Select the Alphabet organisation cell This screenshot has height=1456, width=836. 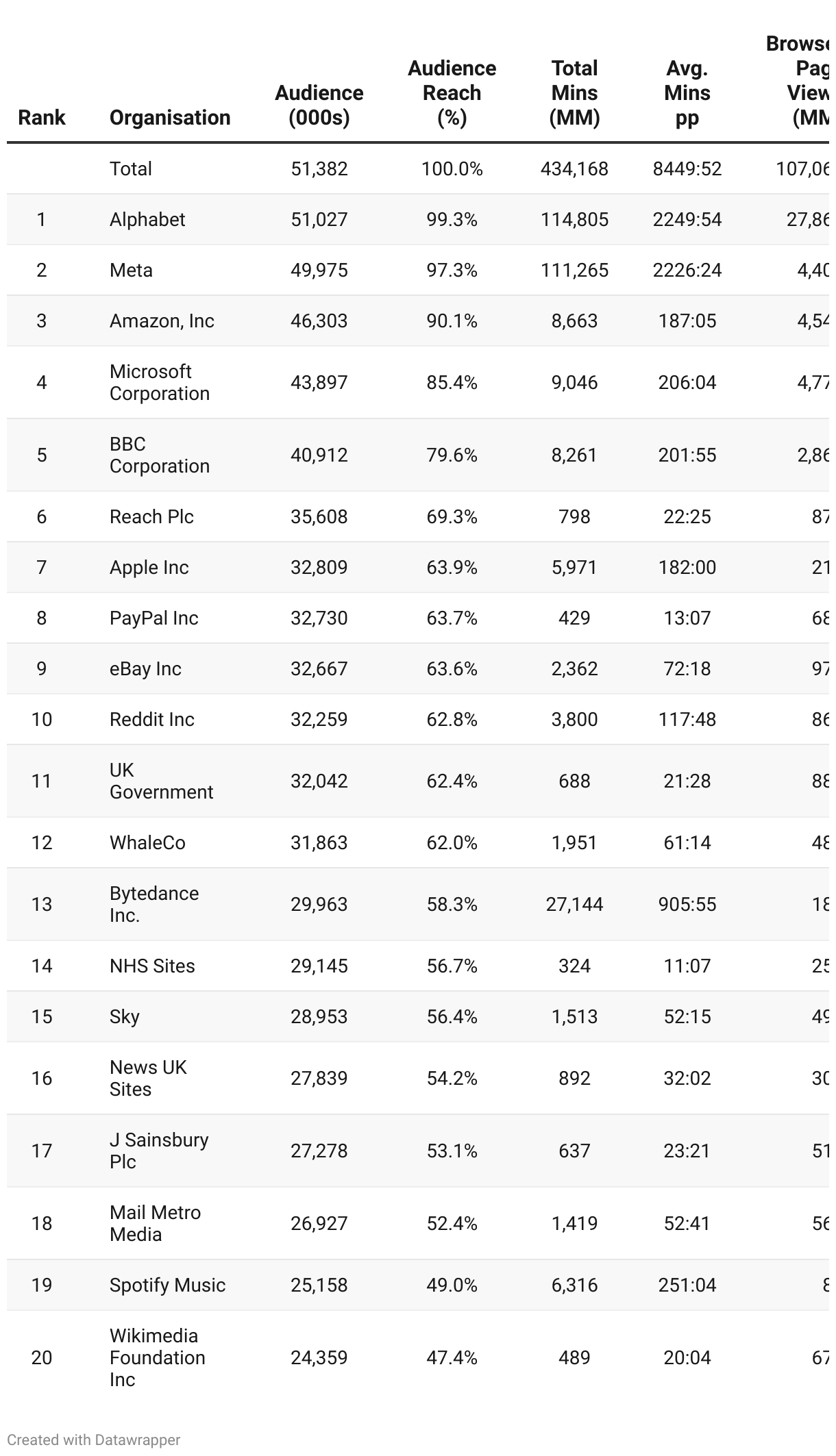pos(147,219)
